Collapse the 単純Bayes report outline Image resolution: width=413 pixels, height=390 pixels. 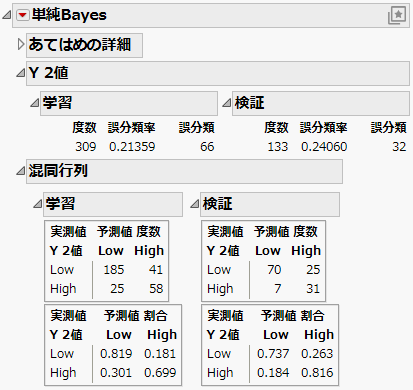pos(7,15)
